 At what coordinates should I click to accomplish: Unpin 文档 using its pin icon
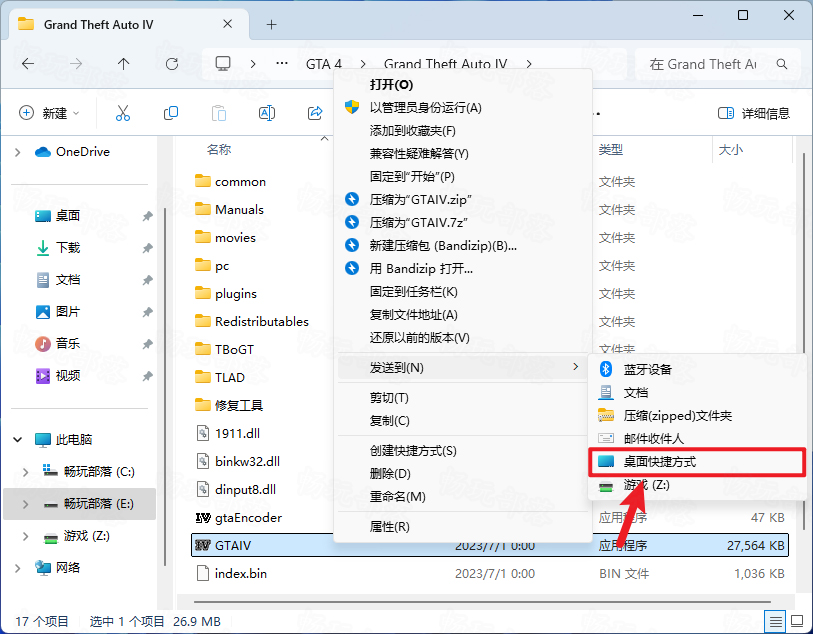(x=148, y=280)
